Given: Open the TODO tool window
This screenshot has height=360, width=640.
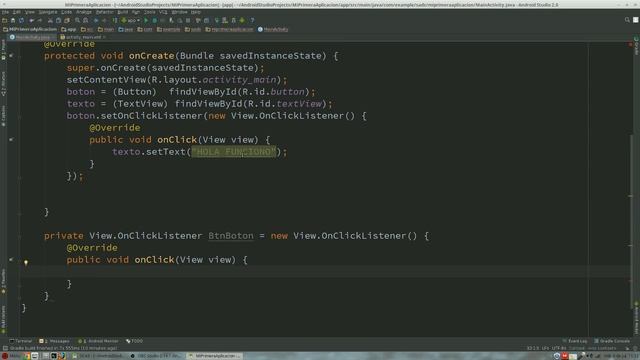Looking at the screenshot, I should coord(134,341).
